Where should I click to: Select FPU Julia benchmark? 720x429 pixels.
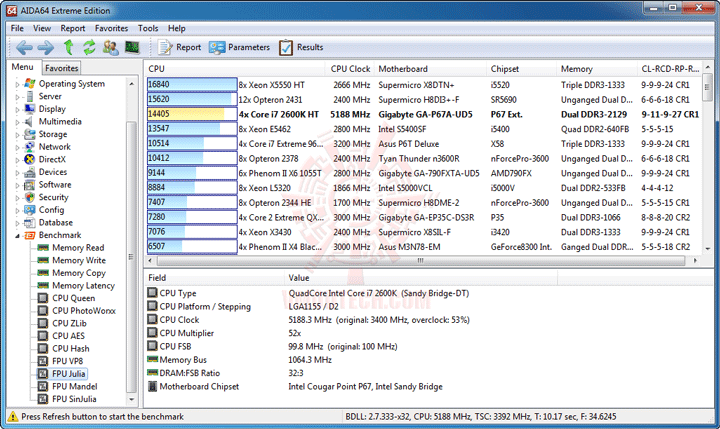coord(69,373)
